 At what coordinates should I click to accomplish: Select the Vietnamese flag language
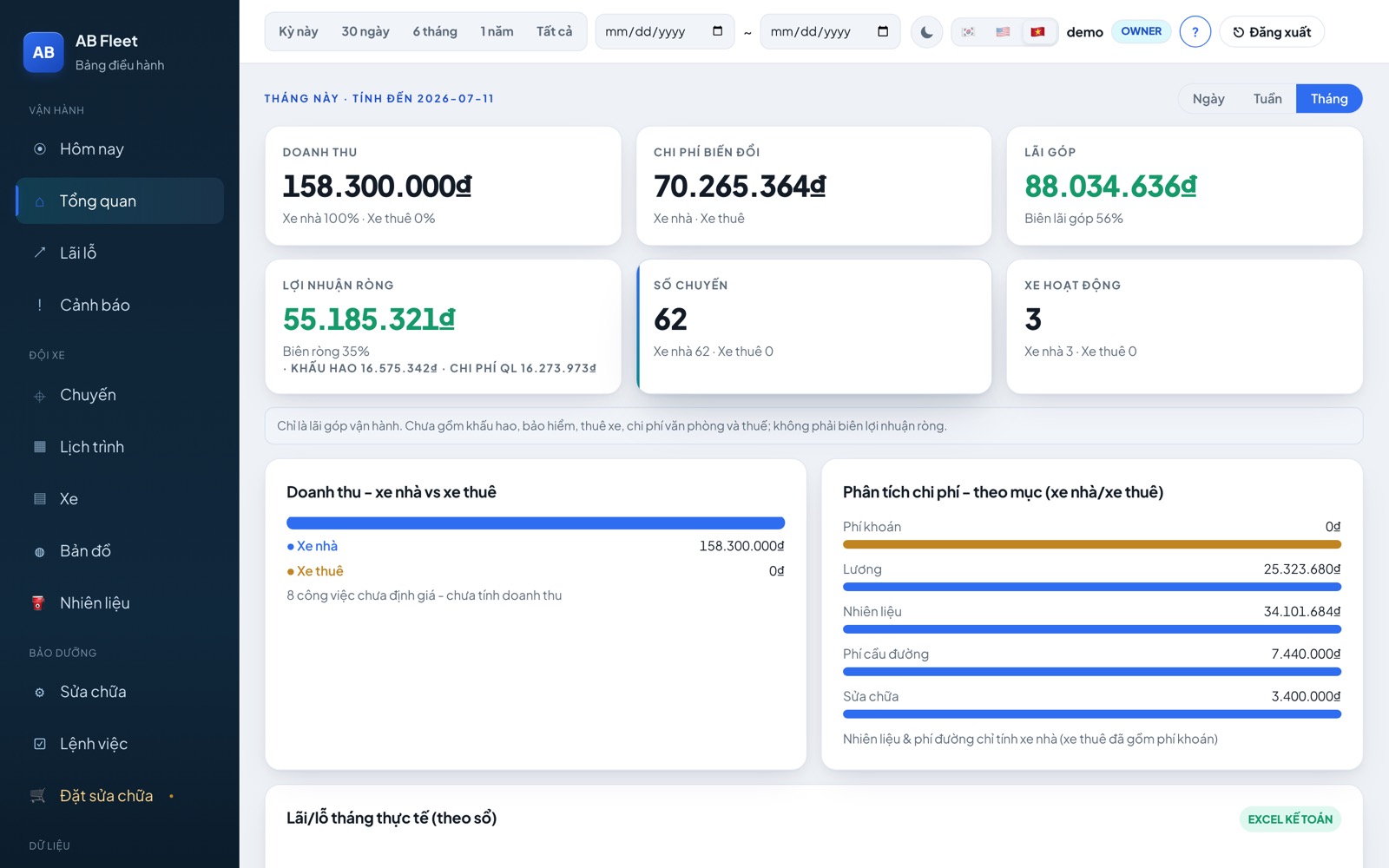click(x=1037, y=32)
